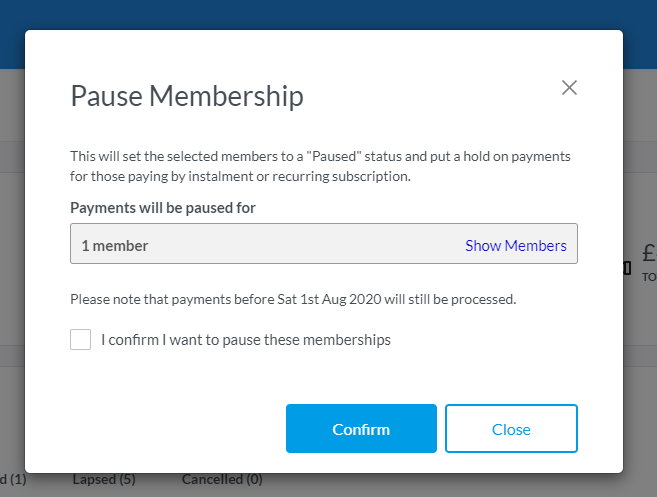The height and width of the screenshot is (497, 657).
Task: Click the "Paused" status description text
Action: (x=320, y=157)
